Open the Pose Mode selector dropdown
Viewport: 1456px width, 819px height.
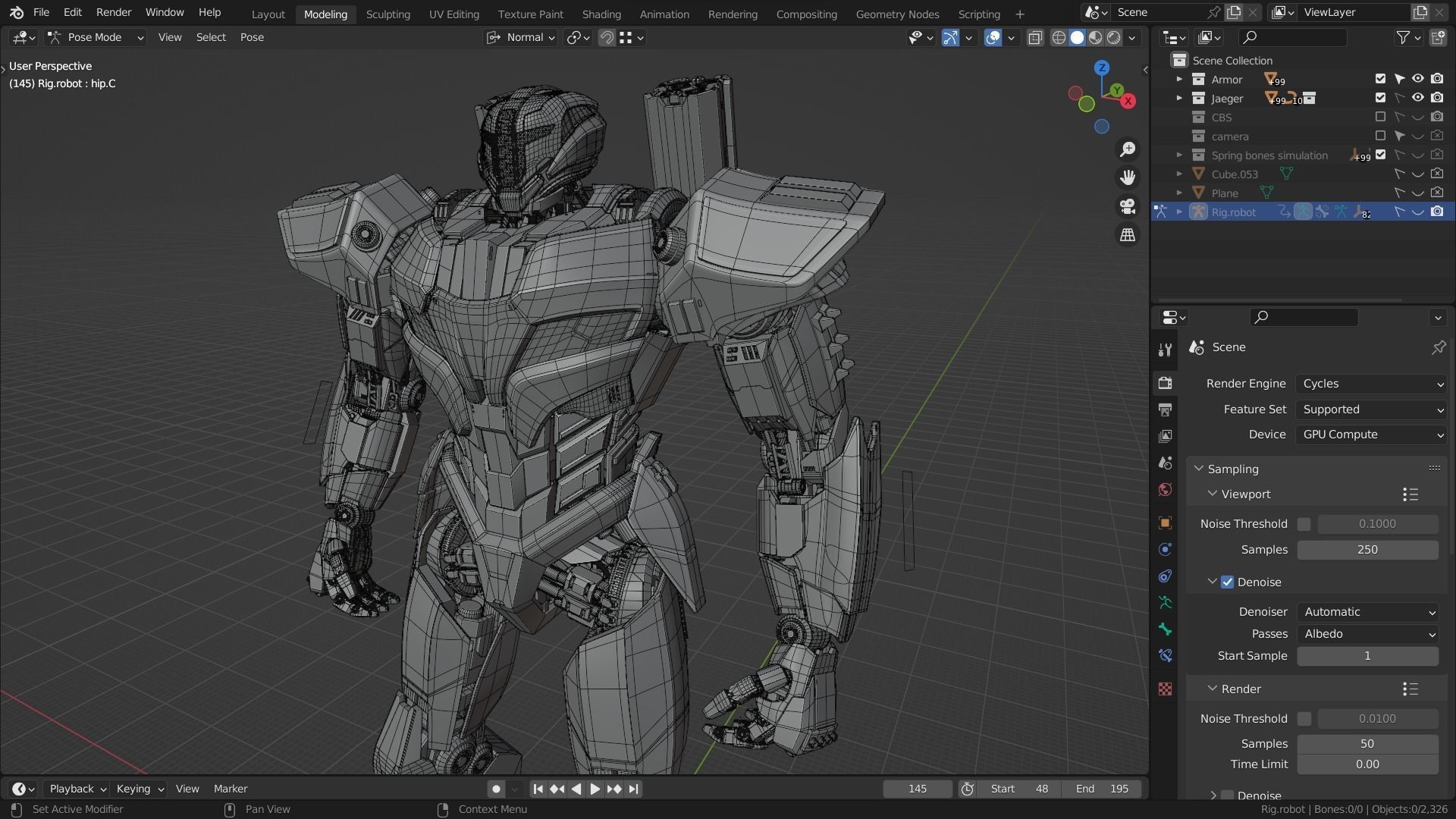click(95, 37)
